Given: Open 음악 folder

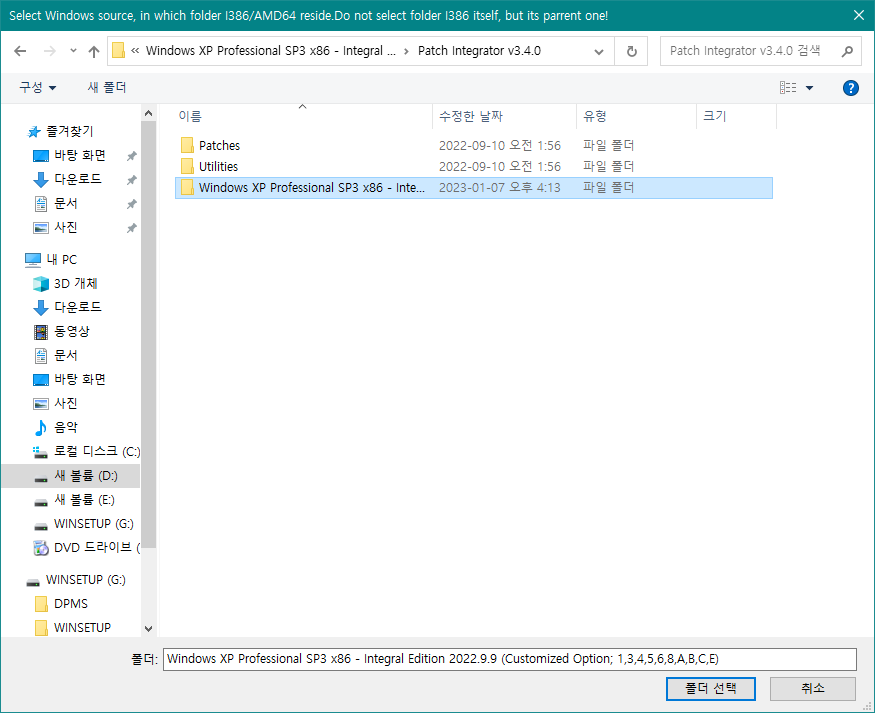Looking at the screenshot, I should click(56, 427).
